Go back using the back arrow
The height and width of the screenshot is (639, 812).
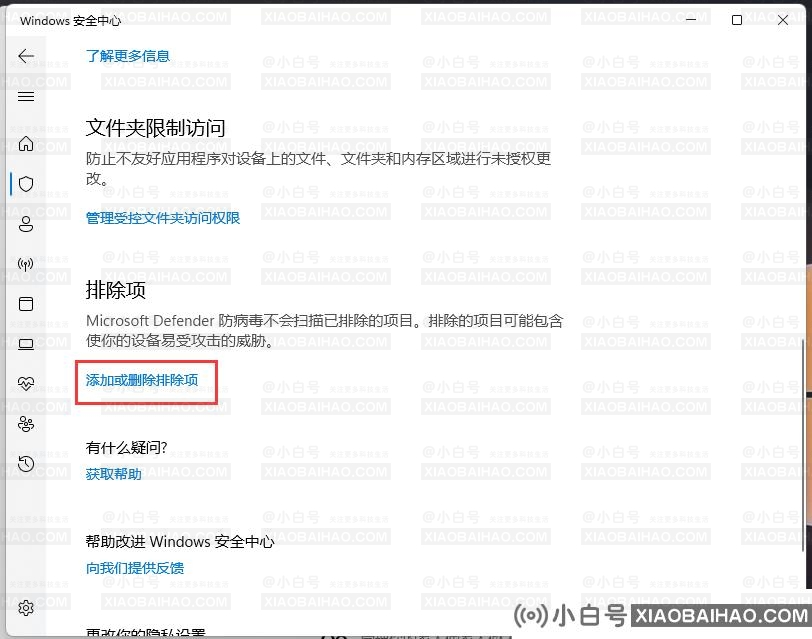[x=26, y=56]
